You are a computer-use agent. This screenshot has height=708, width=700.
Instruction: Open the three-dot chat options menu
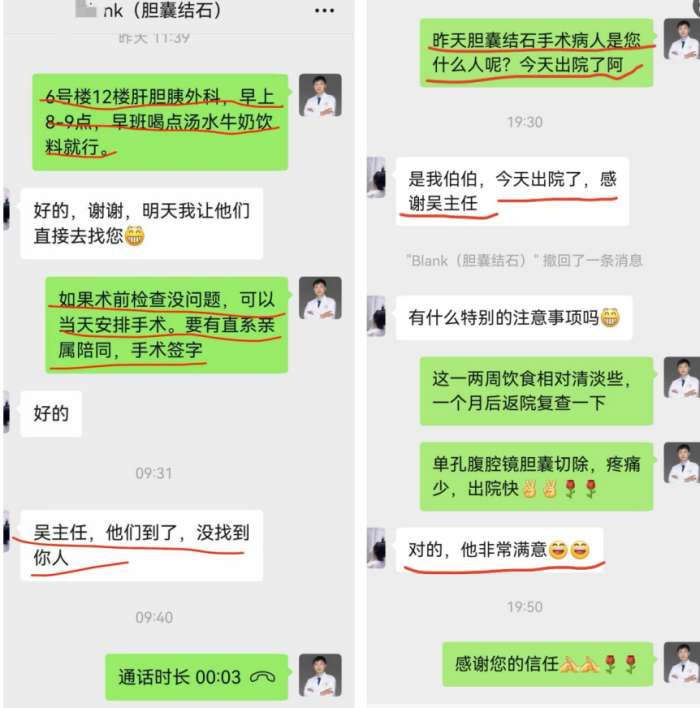pyautogui.click(x=324, y=11)
